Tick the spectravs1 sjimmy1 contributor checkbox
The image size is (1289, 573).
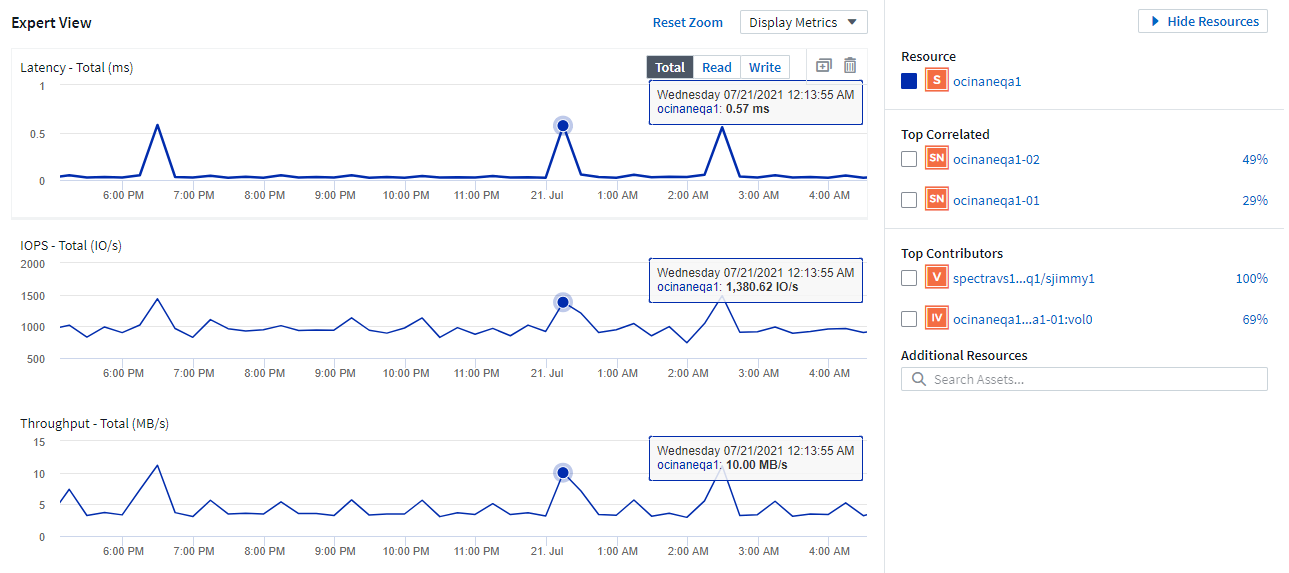tap(909, 278)
